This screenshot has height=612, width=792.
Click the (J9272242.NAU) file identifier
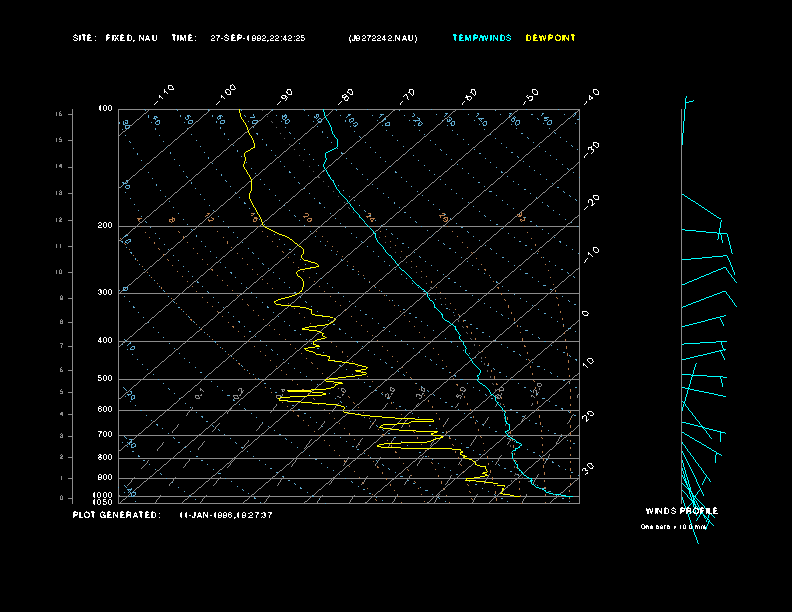point(383,38)
